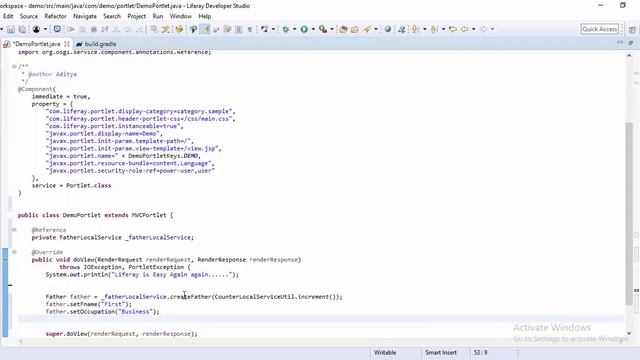Open the Run configurations dropdown arrow
The image size is (640, 360).
click(313, 29)
